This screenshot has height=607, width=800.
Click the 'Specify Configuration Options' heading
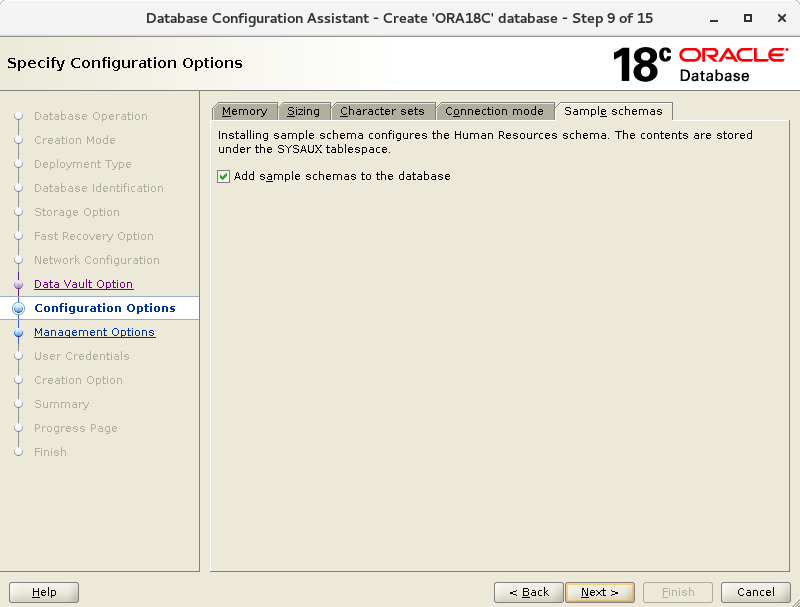point(125,63)
